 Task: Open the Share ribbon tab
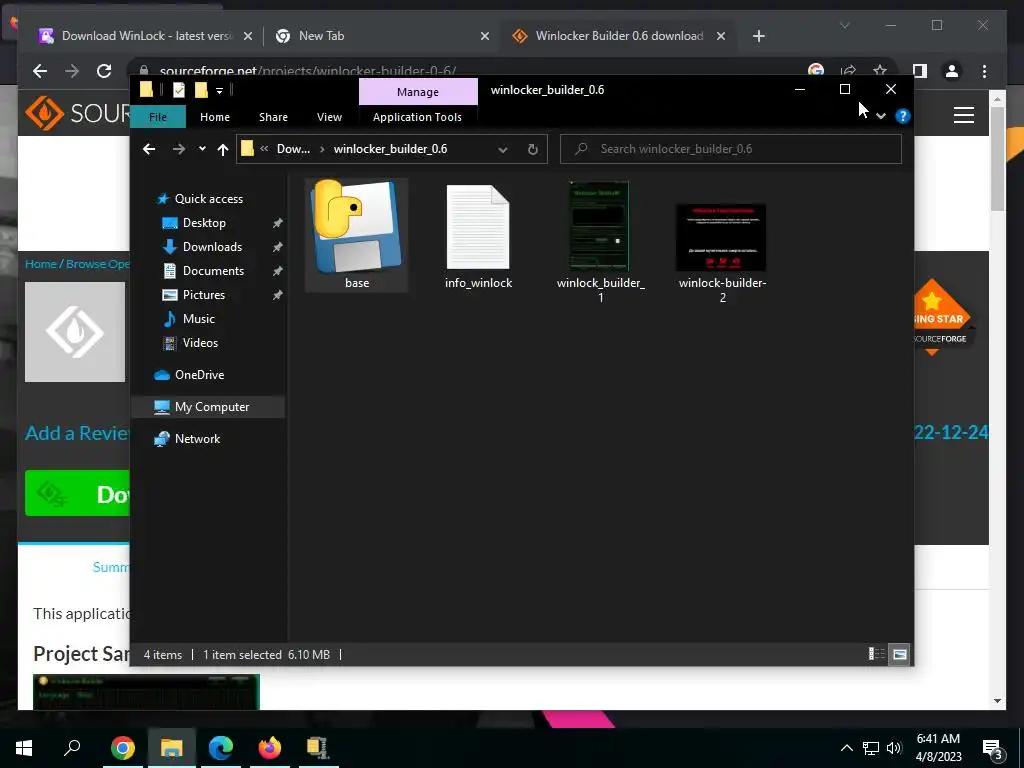(273, 117)
